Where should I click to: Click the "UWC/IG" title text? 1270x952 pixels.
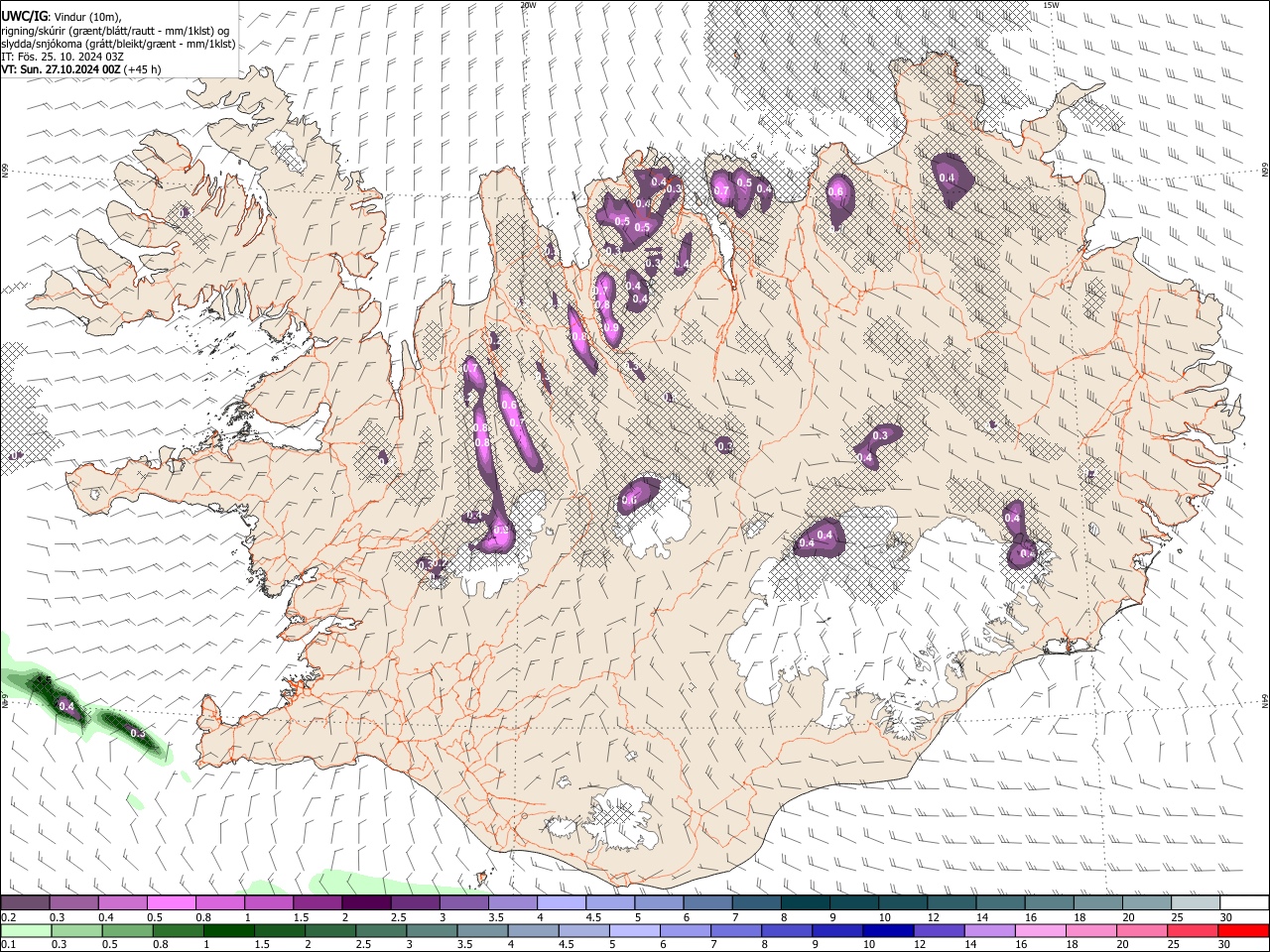pos(25,17)
